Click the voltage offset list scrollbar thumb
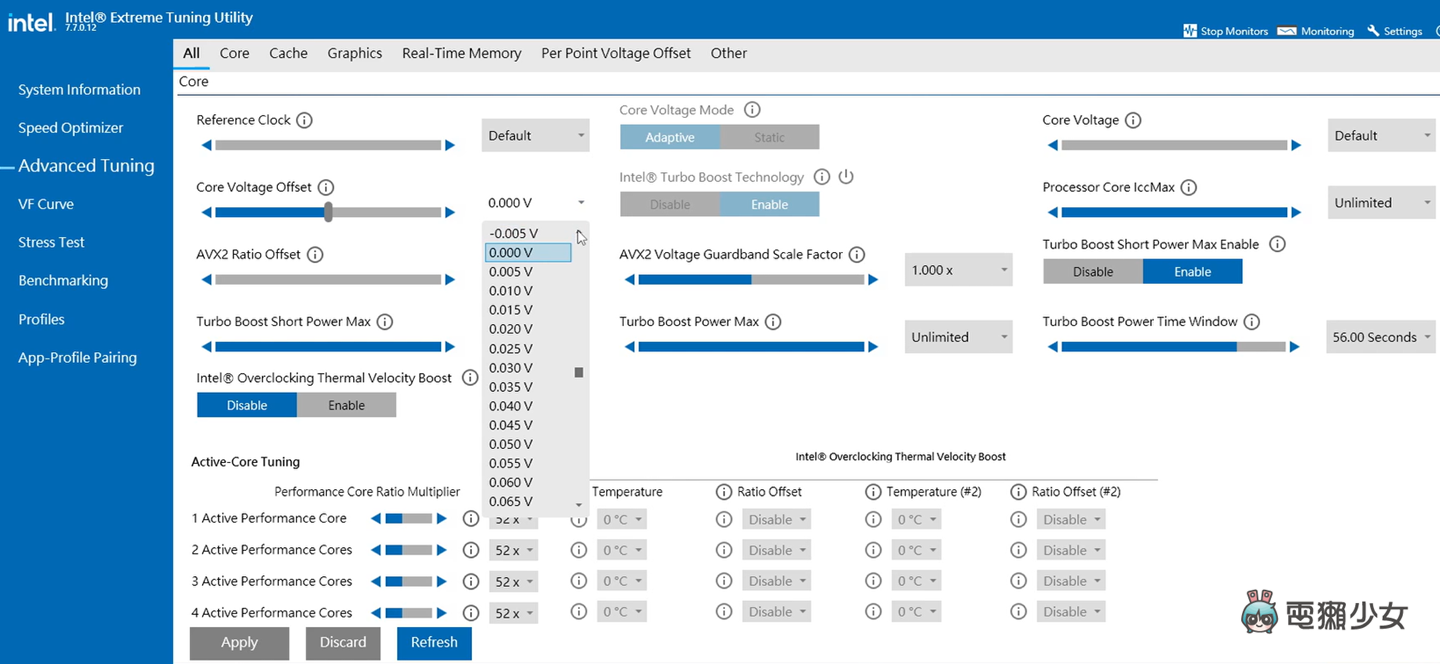This screenshot has width=1440, height=664. tap(579, 372)
